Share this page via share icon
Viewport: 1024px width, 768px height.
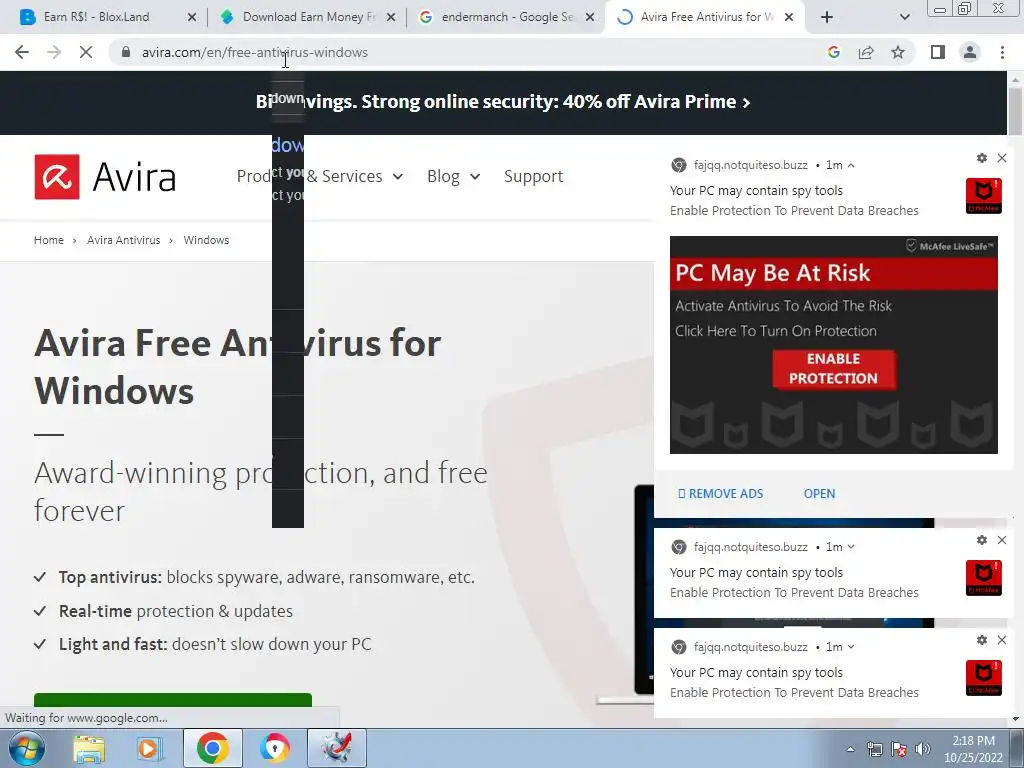click(866, 52)
